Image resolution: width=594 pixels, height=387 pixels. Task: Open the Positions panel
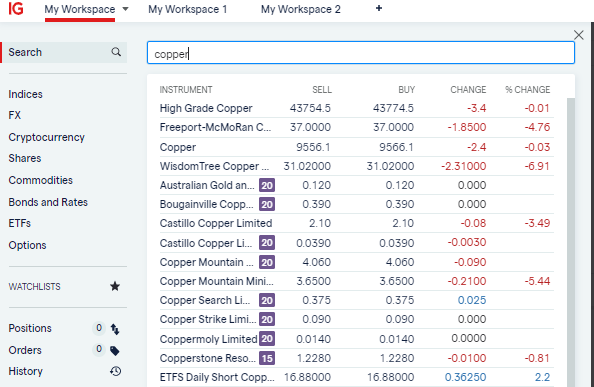click(30, 328)
